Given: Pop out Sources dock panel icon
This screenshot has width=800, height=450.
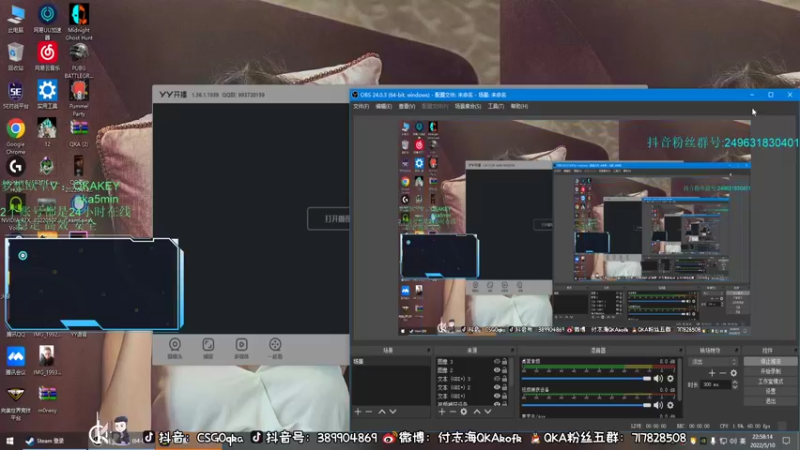Looking at the screenshot, I should coord(512,351).
